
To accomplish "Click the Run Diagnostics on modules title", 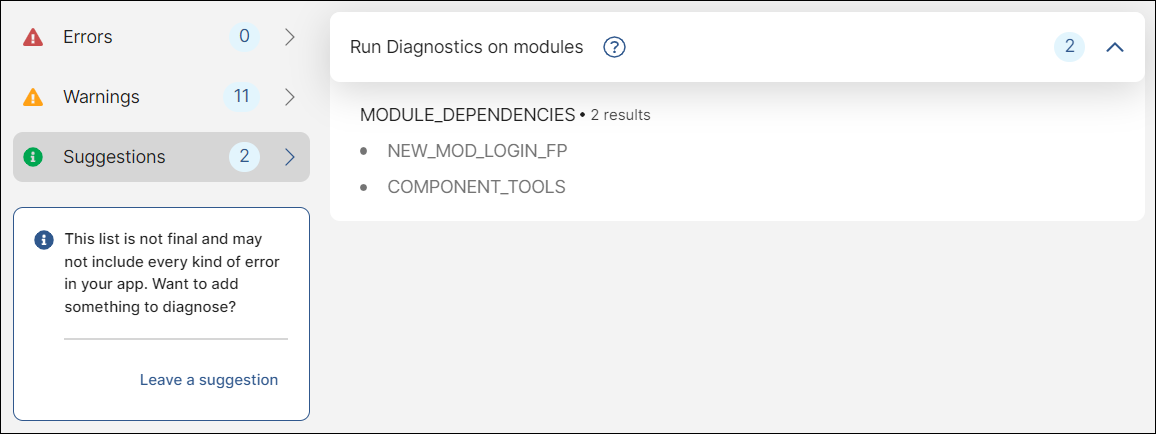I will click(x=467, y=47).
